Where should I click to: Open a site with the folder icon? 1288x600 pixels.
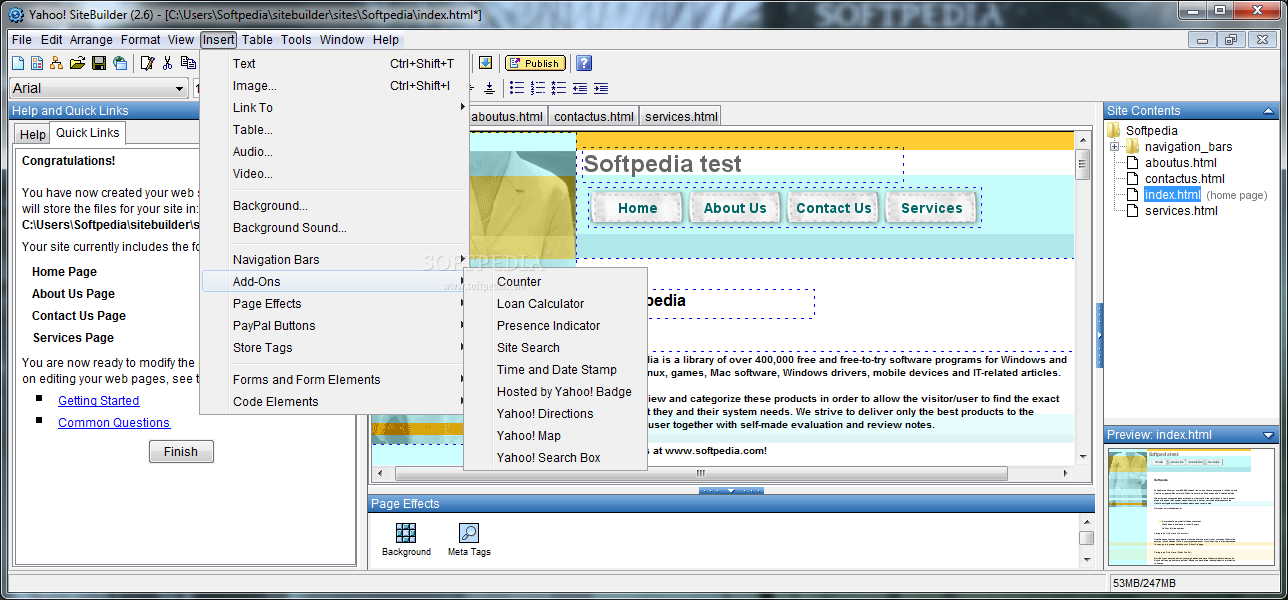pos(77,63)
